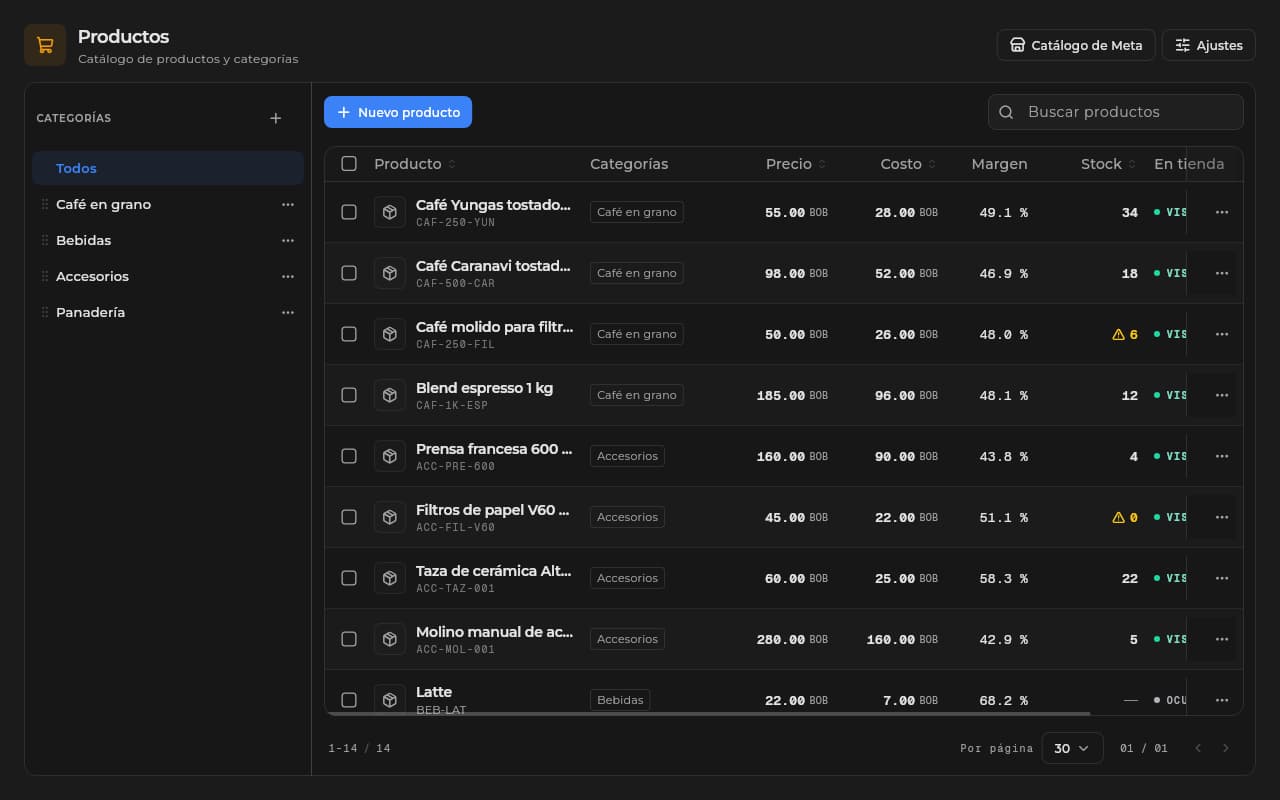This screenshot has height=800, width=1280.
Task: Open the Por página dropdown showing 30
Action: pyautogui.click(x=1072, y=748)
